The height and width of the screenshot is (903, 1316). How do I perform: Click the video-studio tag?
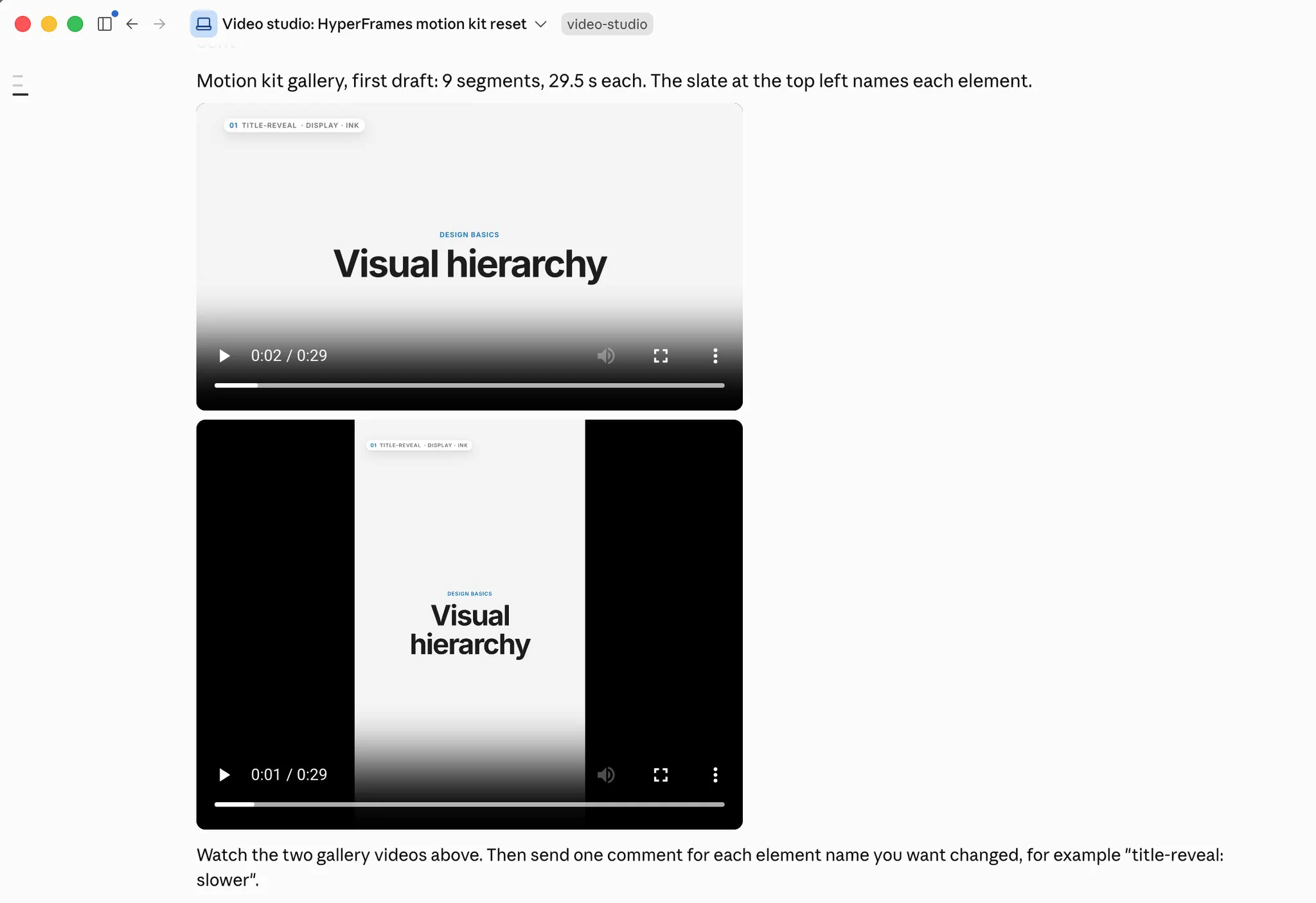pyautogui.click(x=607, y=24)
